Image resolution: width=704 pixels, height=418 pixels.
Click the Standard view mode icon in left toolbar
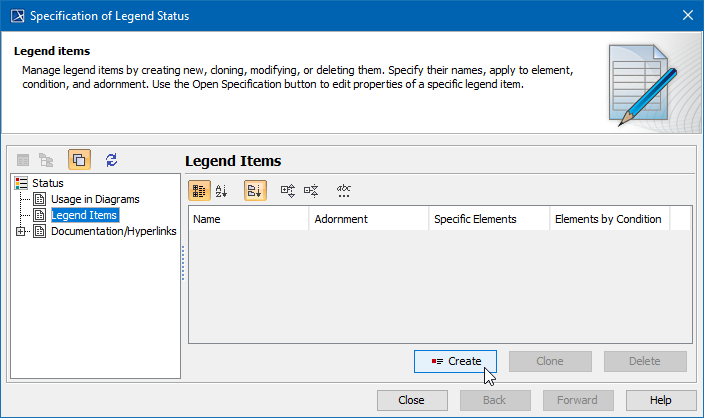coord(23,160)
